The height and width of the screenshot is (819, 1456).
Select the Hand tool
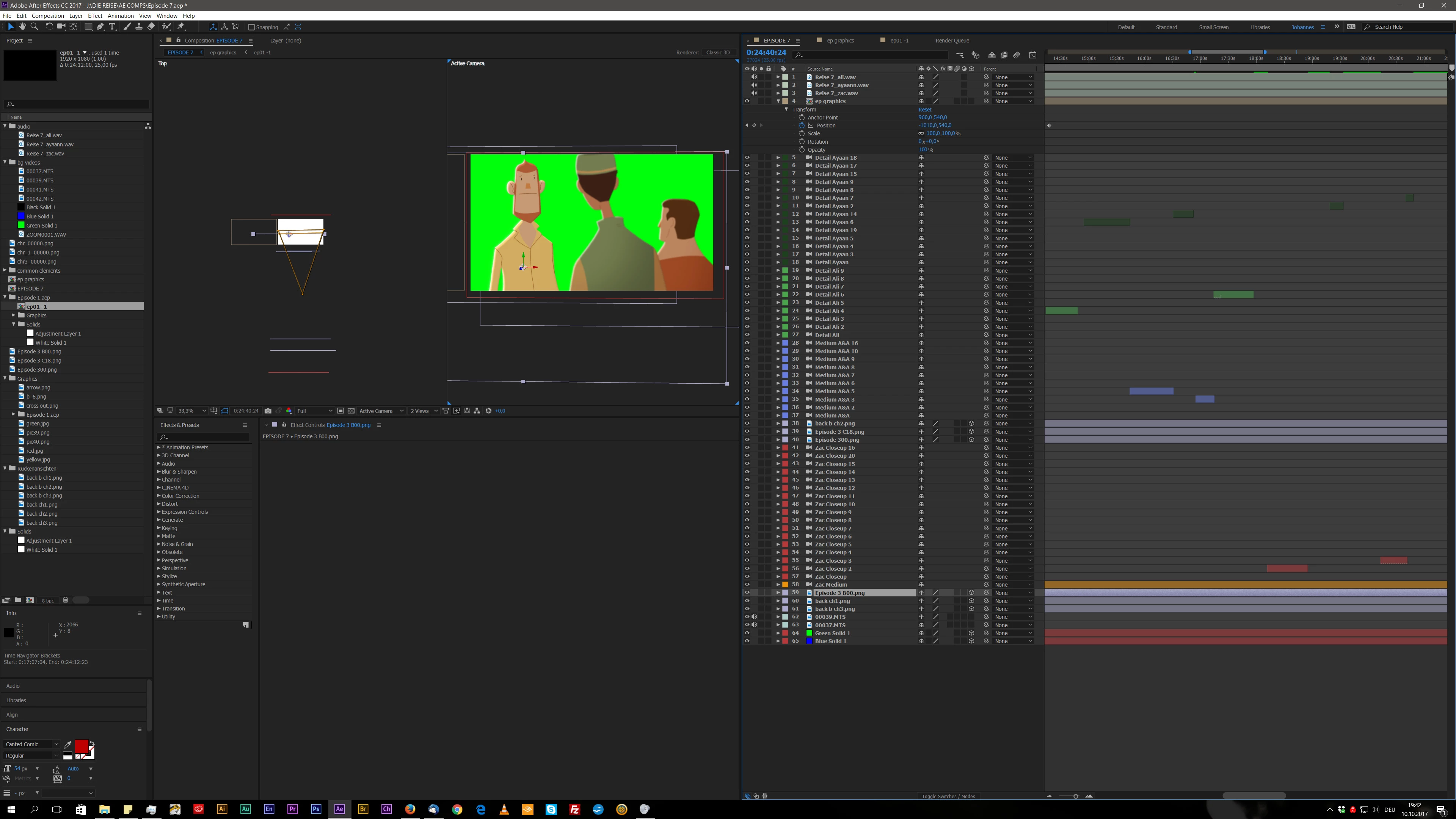tap(22, 27)
